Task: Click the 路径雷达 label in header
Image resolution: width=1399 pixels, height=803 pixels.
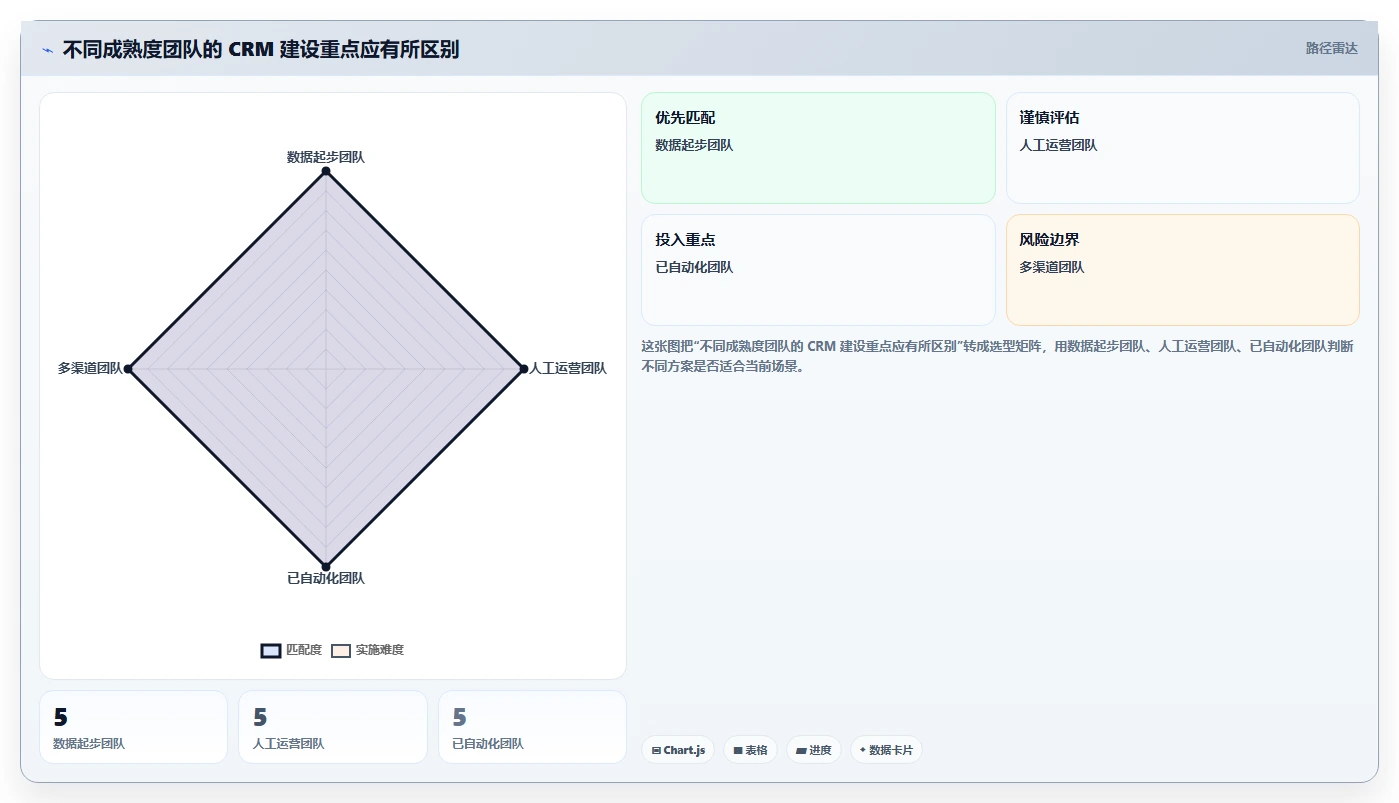Action: click(1331, 48)
